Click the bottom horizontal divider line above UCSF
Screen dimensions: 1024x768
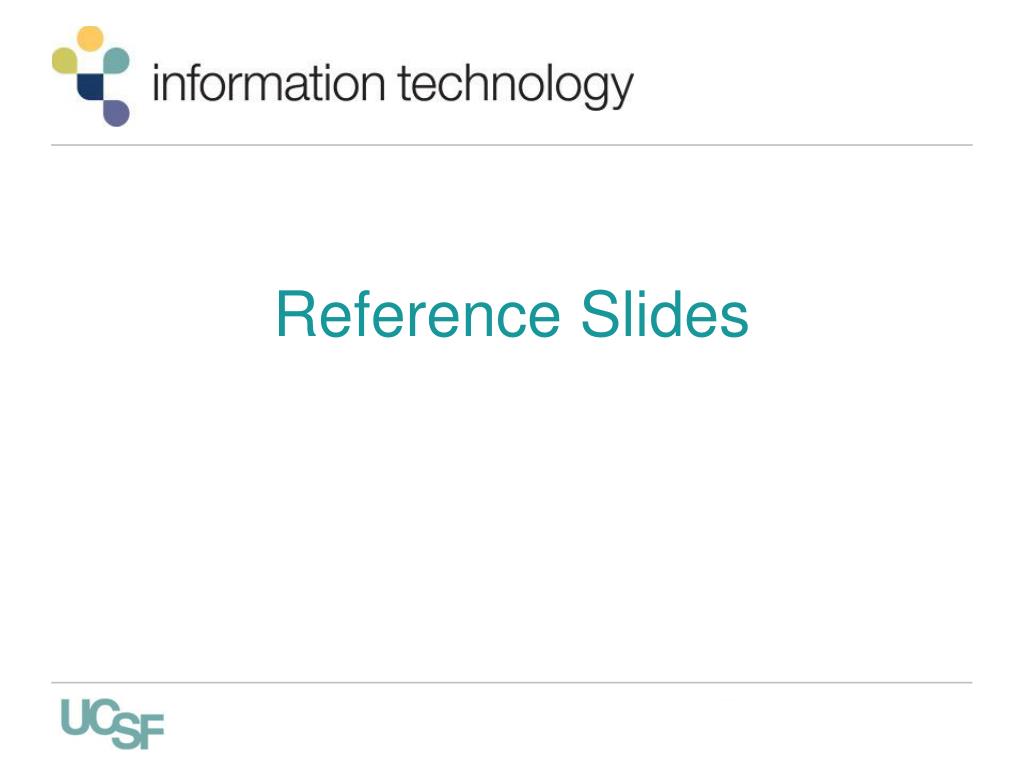tap(511, 682)
